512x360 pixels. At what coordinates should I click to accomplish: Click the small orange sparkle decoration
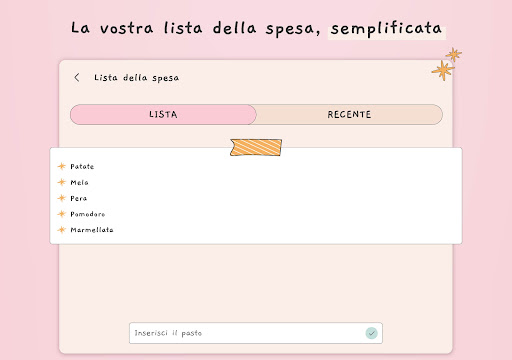(454, 54)
